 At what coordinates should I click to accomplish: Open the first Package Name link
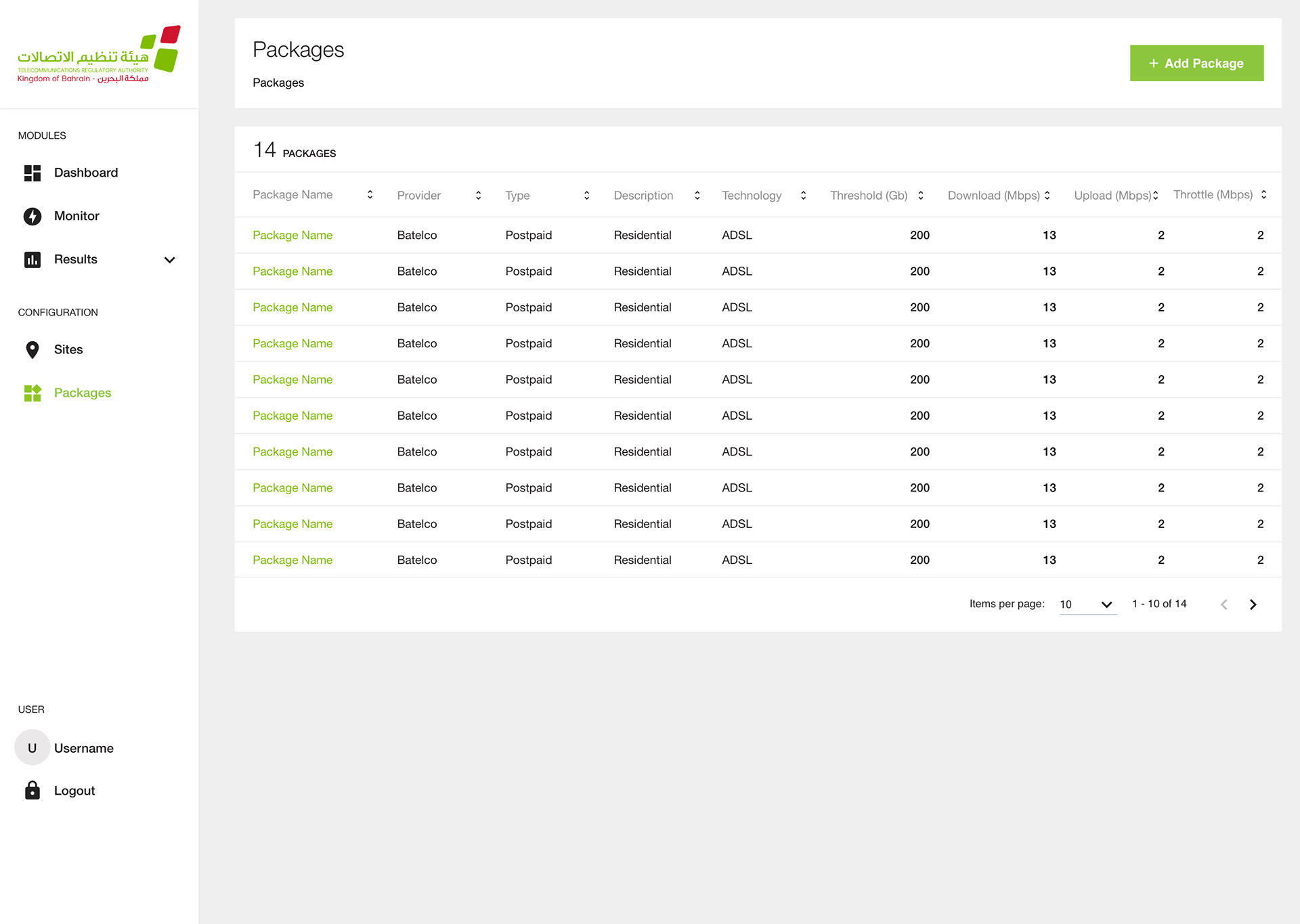292,236
